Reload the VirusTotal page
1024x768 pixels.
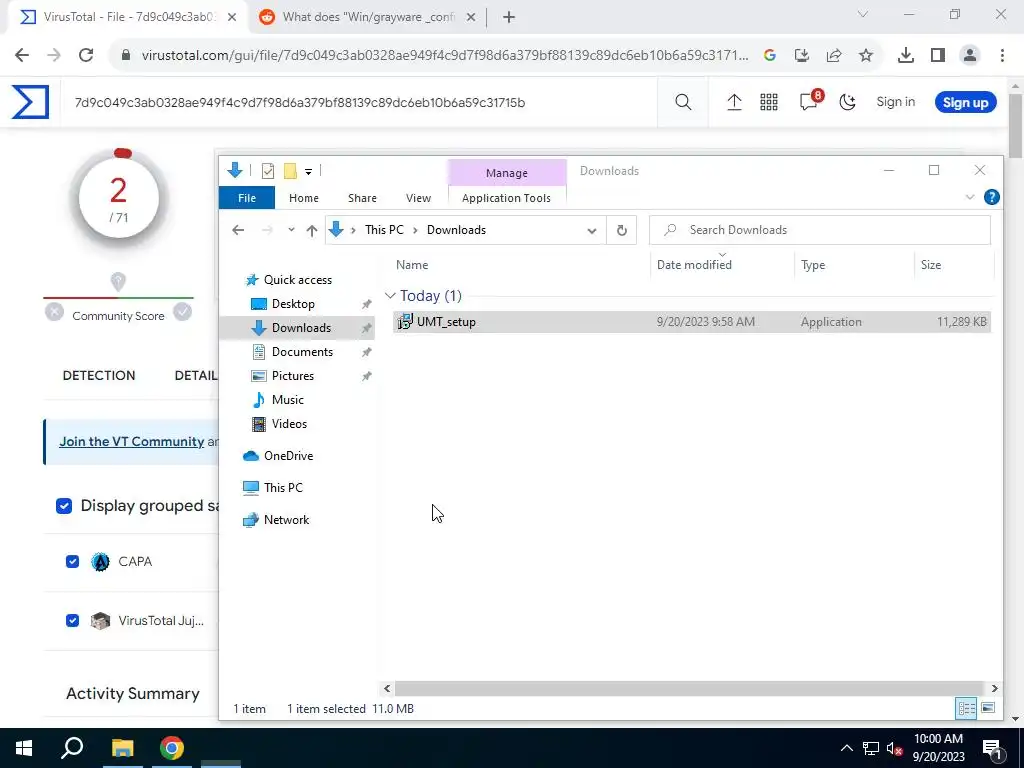(x=86, y=56)
